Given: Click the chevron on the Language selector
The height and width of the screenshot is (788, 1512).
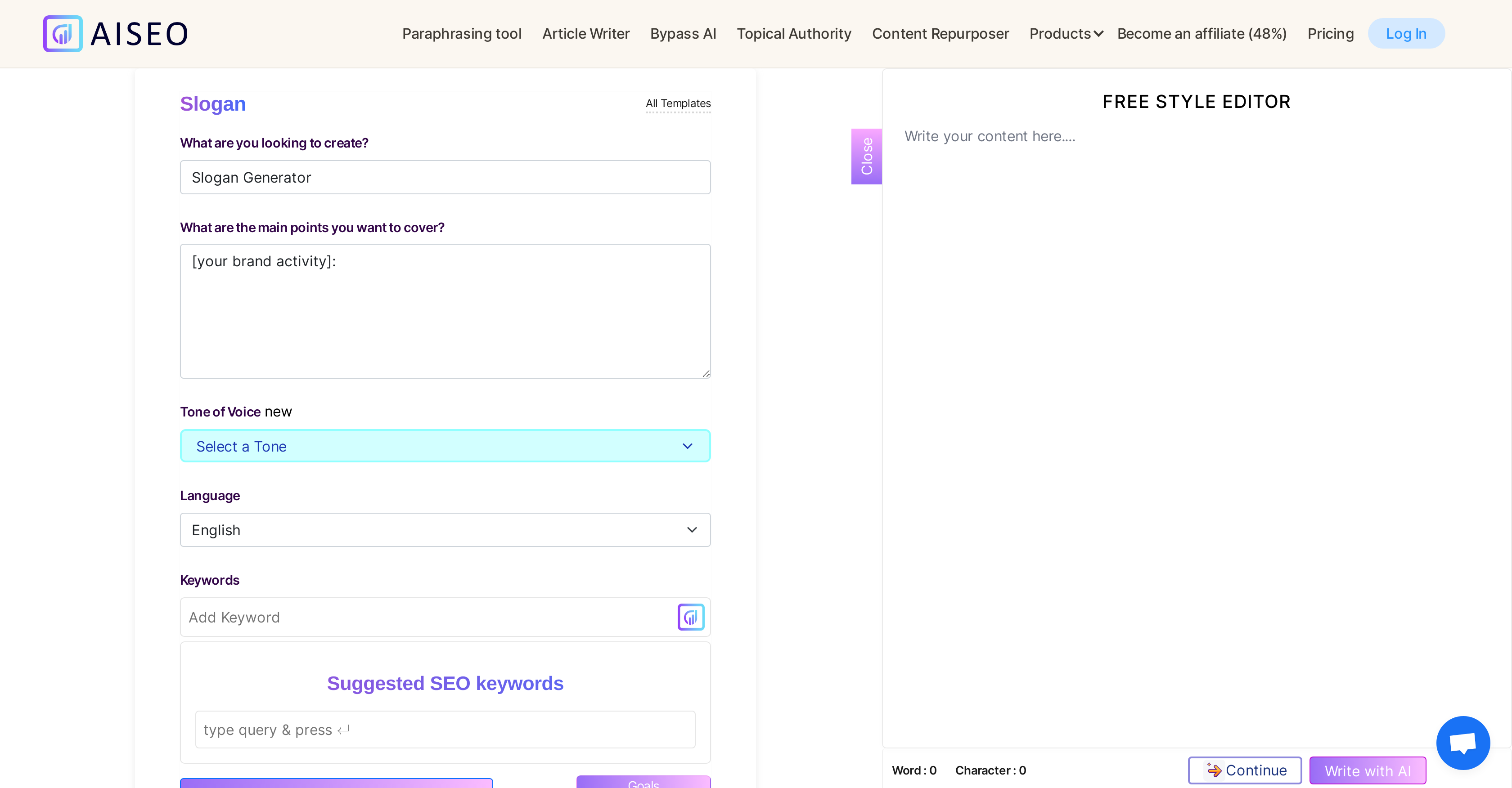Looking at the screenshot, I should (x=692, y=529).
